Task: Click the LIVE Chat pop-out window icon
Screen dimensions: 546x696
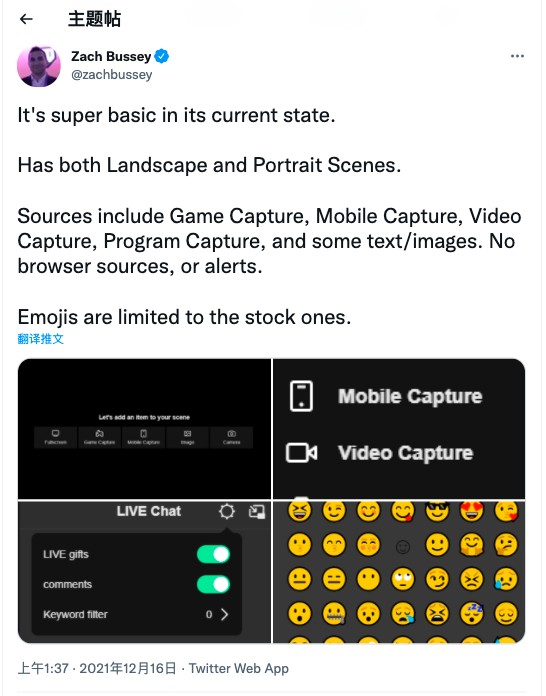Action: (257, 512)
